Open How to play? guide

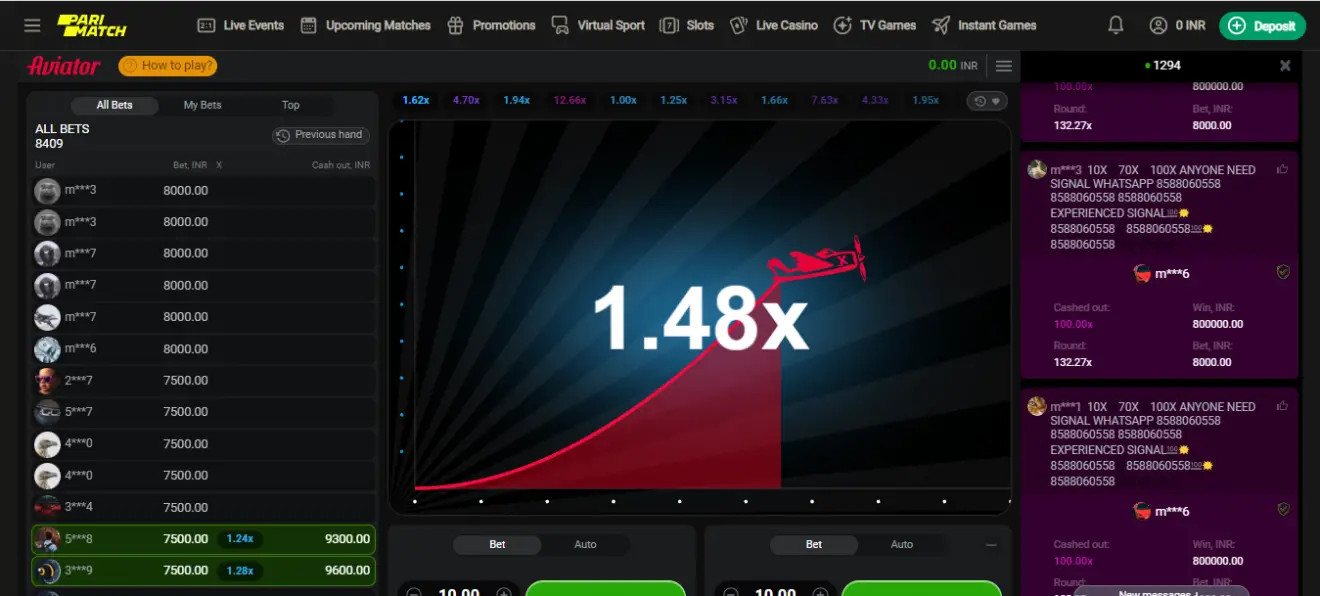pyautogui.click(x=168, y=66)
